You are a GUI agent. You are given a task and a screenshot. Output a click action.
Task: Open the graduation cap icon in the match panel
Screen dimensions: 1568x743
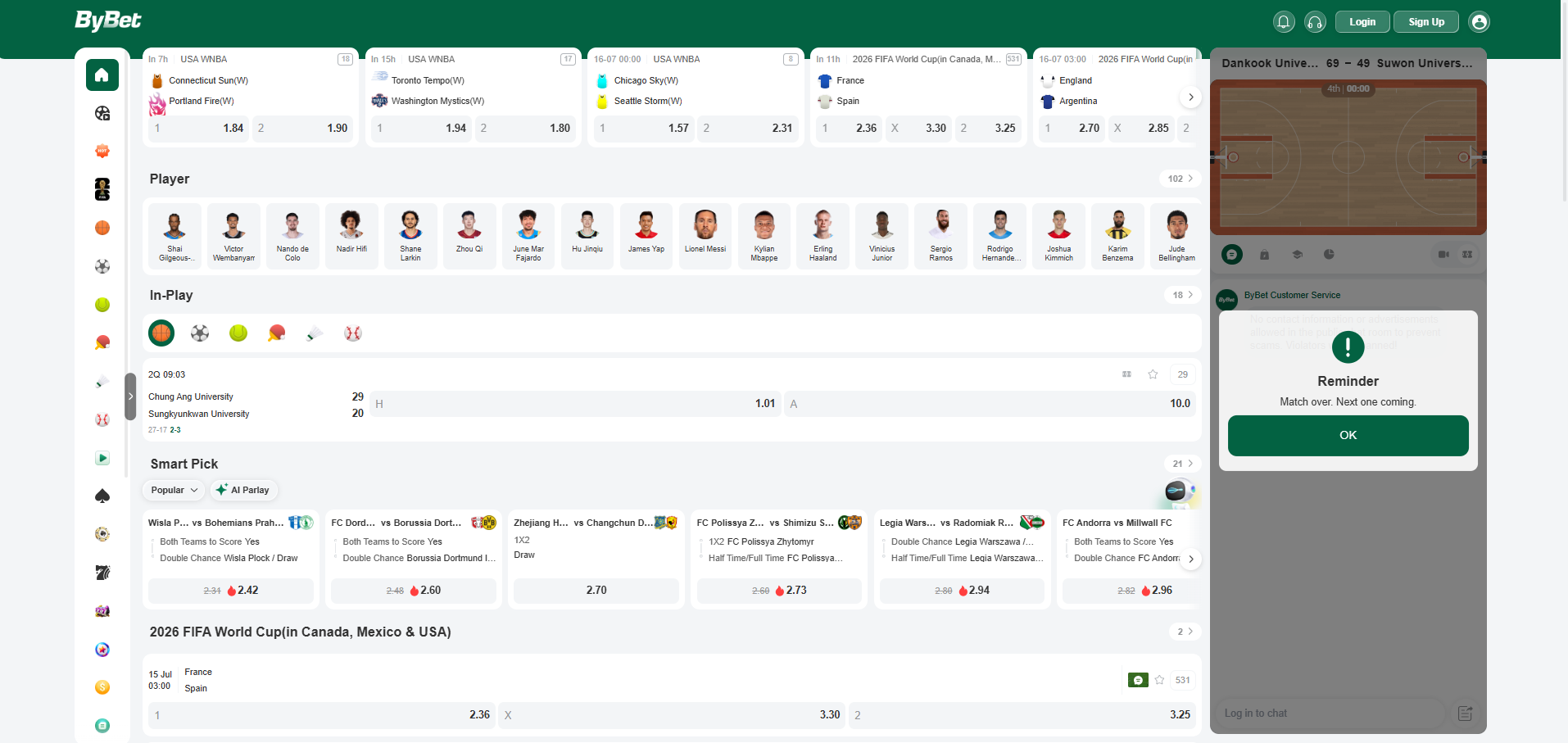pyautogui.click(x=1297, y=255)
